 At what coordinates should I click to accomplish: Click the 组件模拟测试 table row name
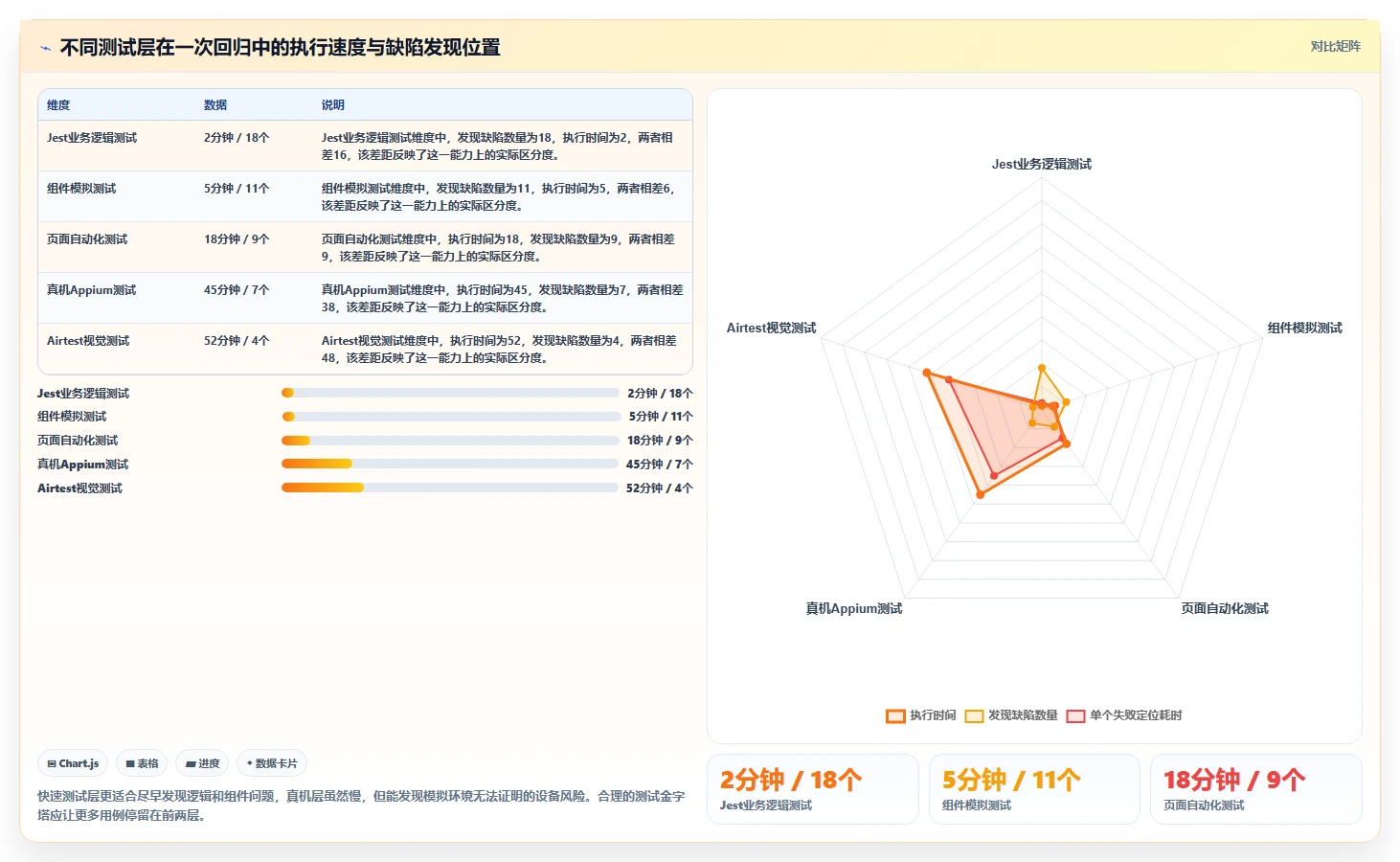click(x=81, y=189)
